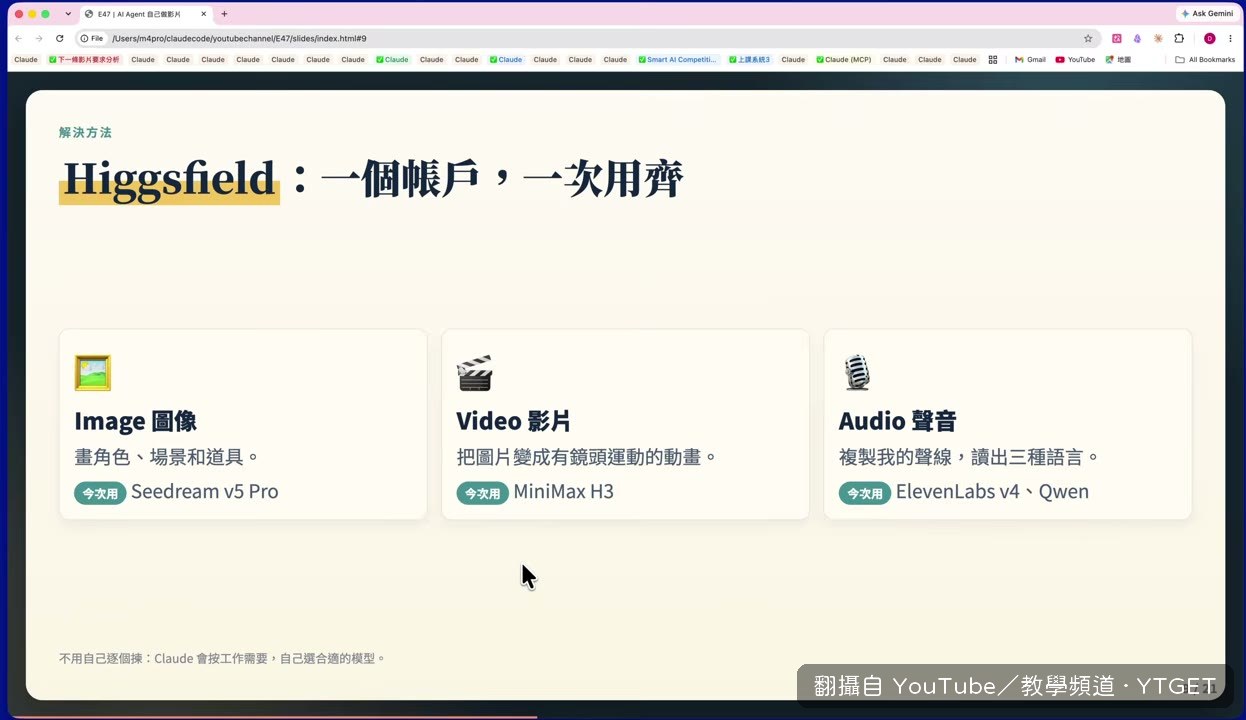Image resolution: width=1246 pixels, height=720 pixels.
Task: Click the Image 圖像 card heading
Action: coord(135,421)
